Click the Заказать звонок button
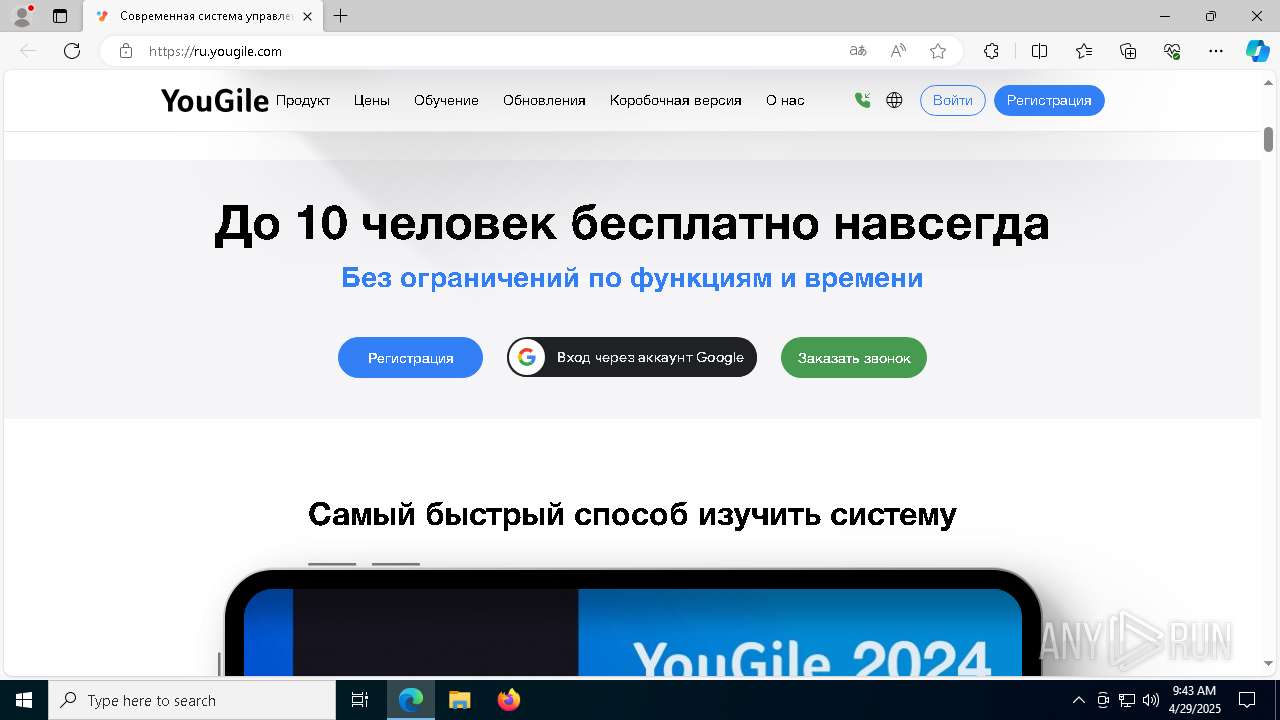Screen dimensions: 1280x720 tap(854, 358)
